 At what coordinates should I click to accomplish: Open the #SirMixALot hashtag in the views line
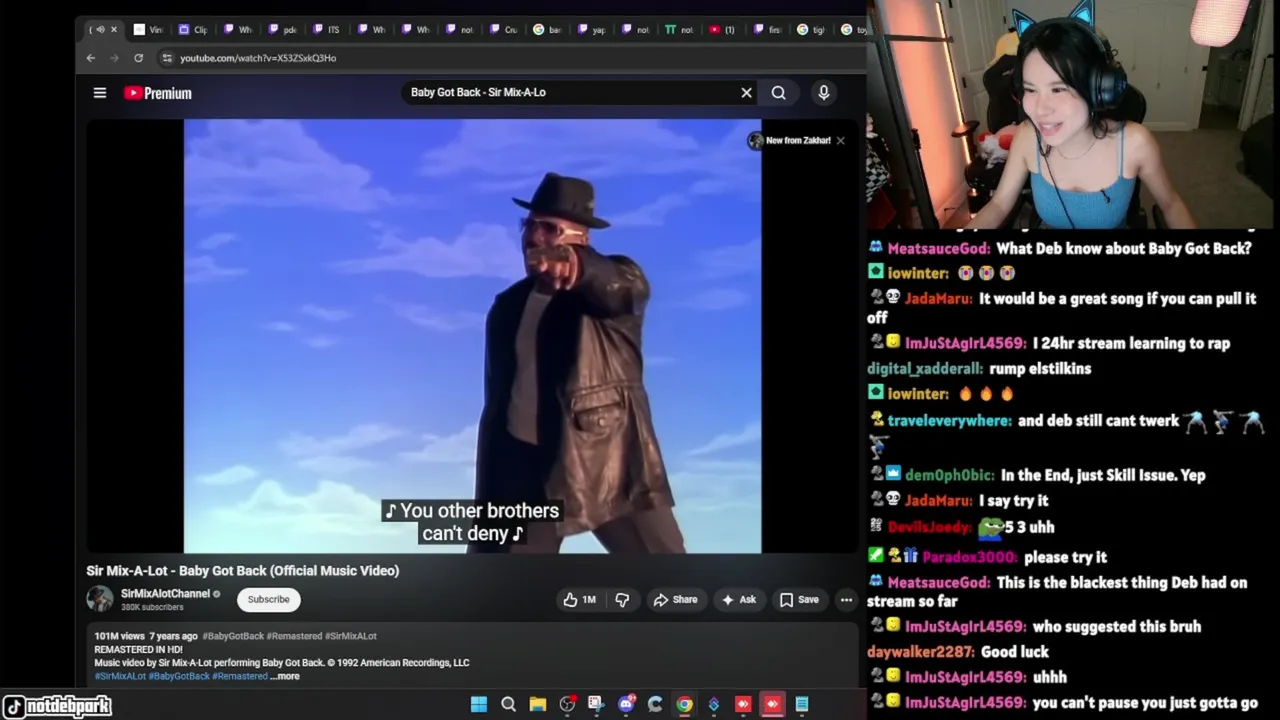(x=351, y=636)
